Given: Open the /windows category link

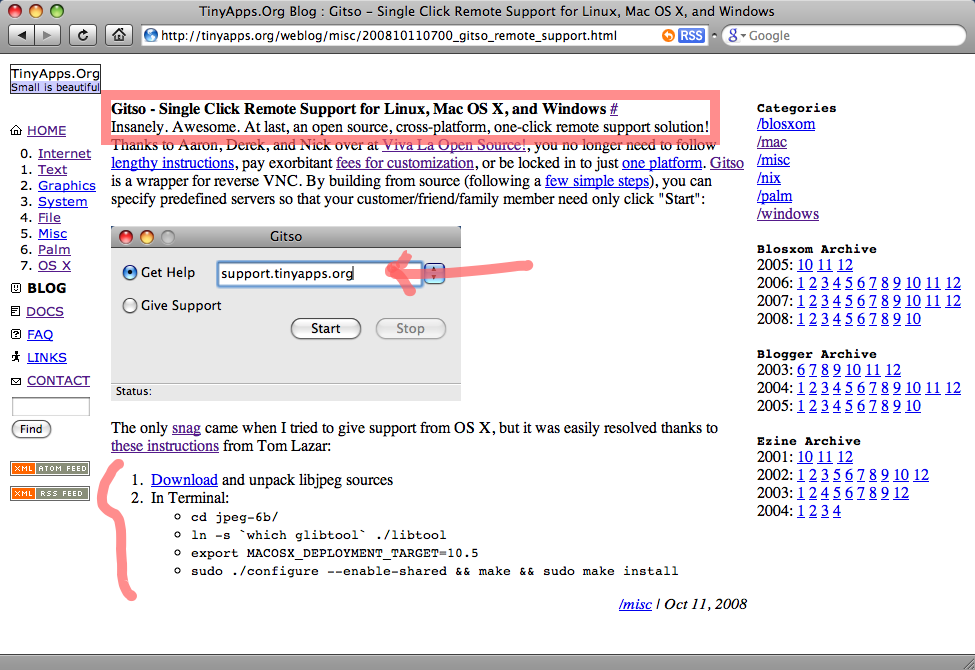Looking at the screenshot, I should coord(788,214).
